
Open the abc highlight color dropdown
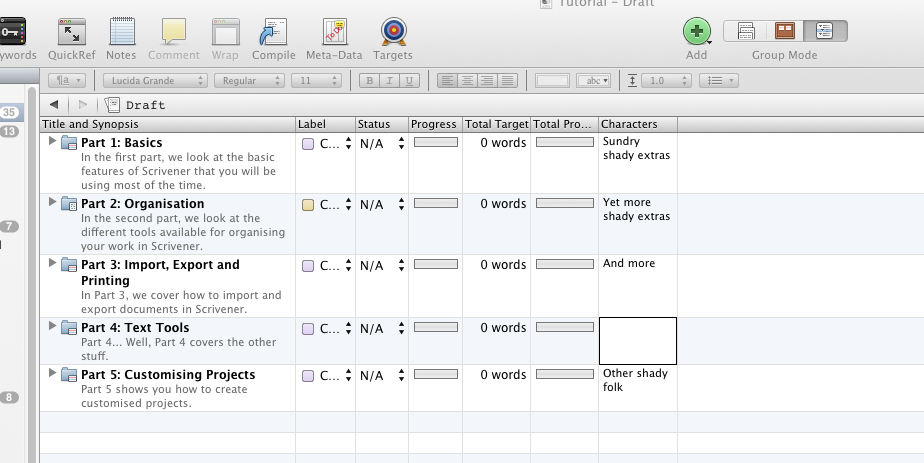[x=593, y=81]
